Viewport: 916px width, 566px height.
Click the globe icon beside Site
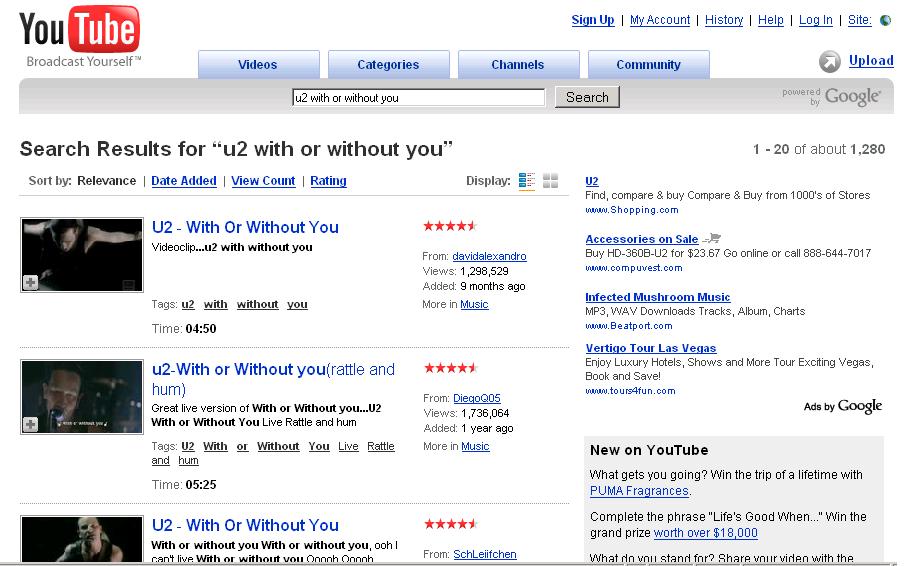[885, 20]
